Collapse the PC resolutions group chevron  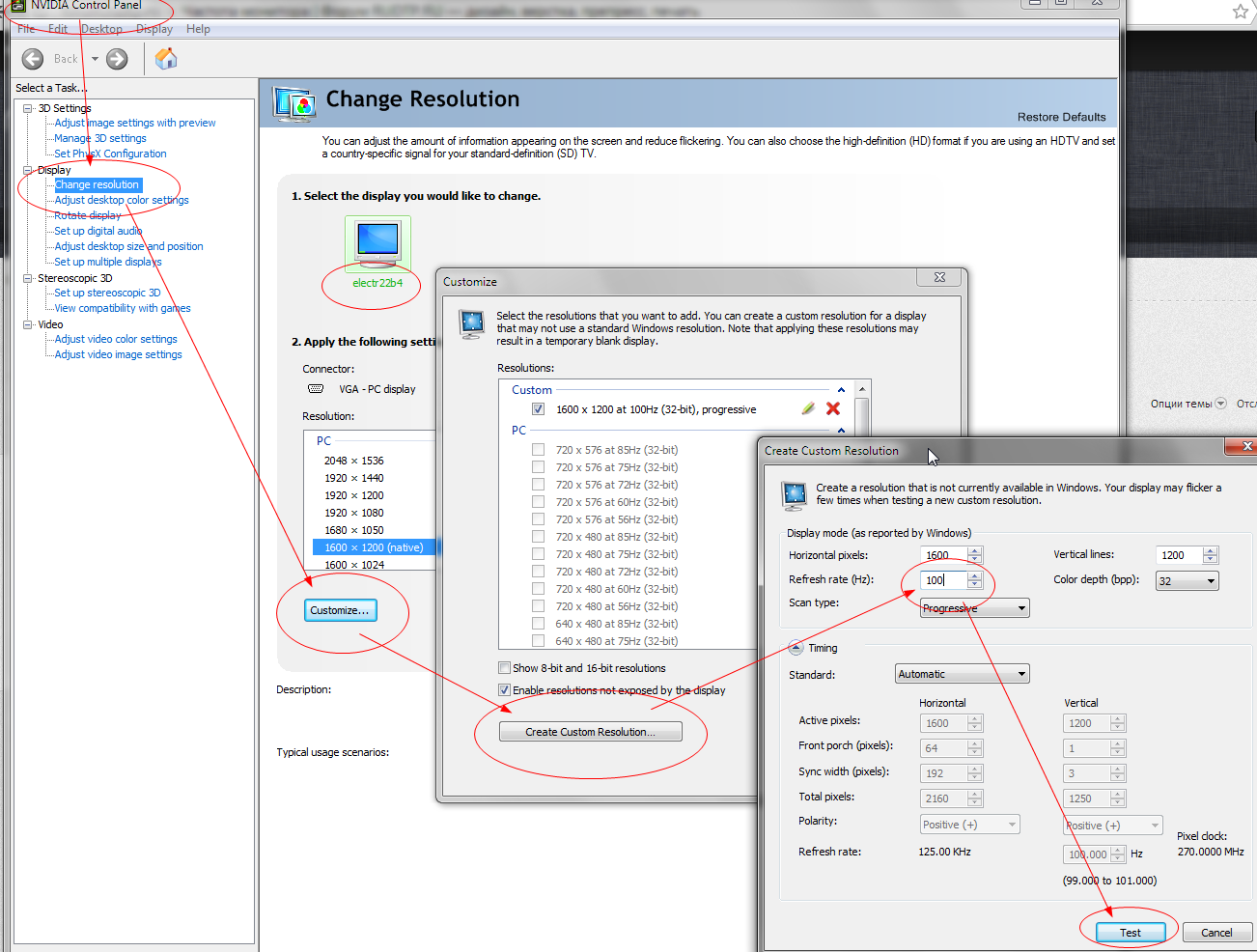(841, 431)
